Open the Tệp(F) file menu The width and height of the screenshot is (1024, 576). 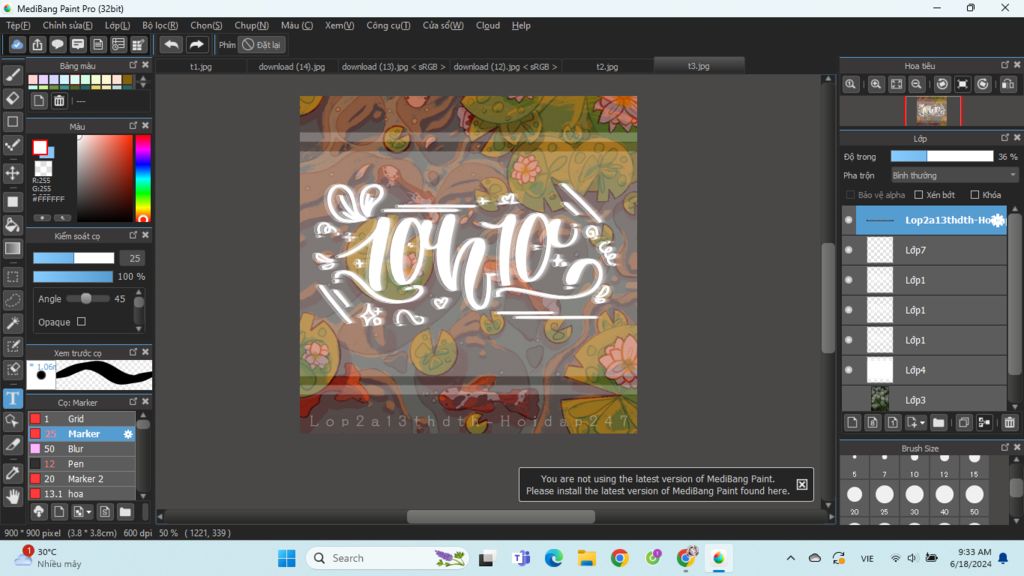pos(18,25)
